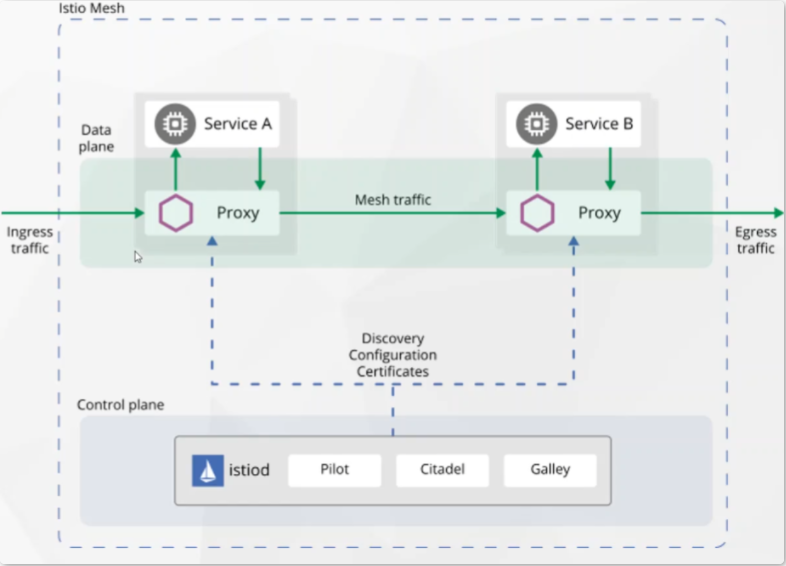Click the Istio Mesh title

tap(92, 8)
